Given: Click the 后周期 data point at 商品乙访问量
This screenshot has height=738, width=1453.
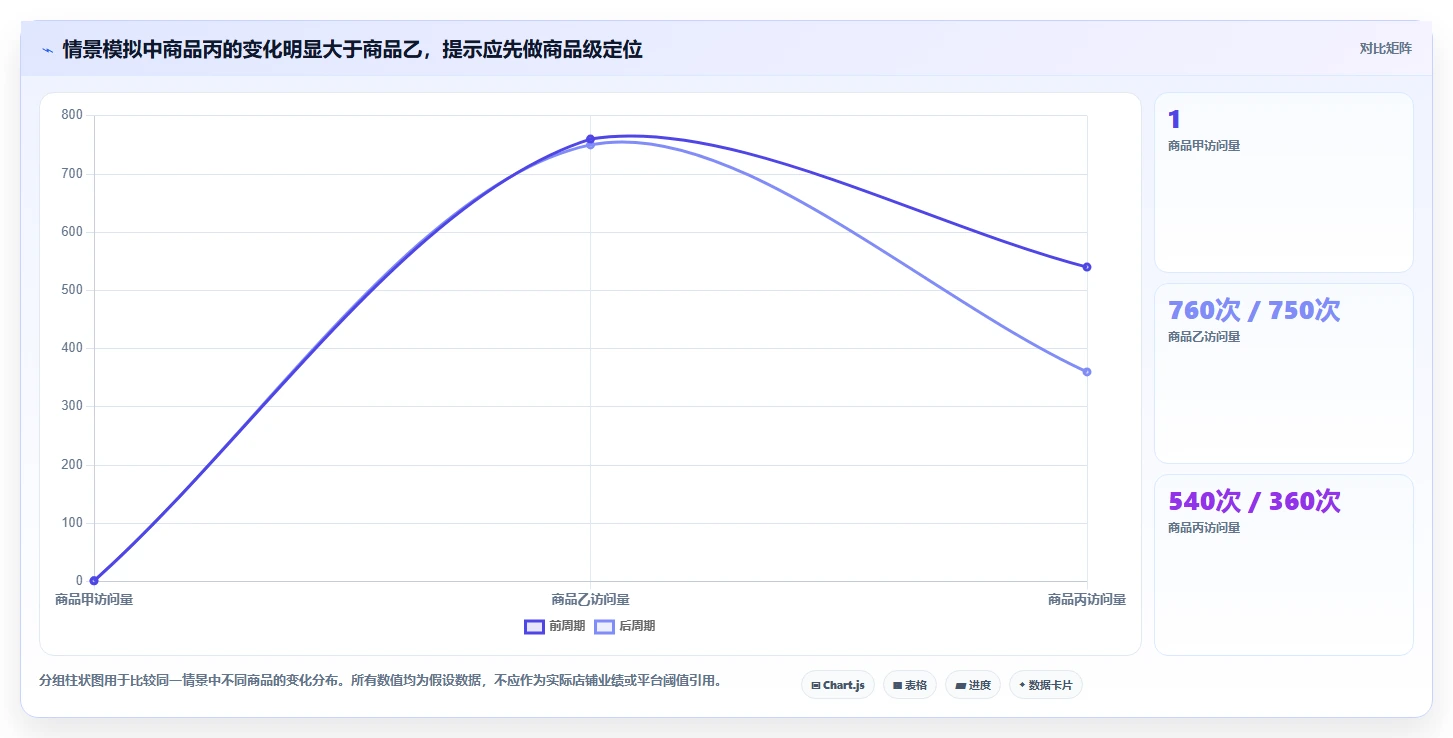Looking at the screenshot, I should 590,146.
